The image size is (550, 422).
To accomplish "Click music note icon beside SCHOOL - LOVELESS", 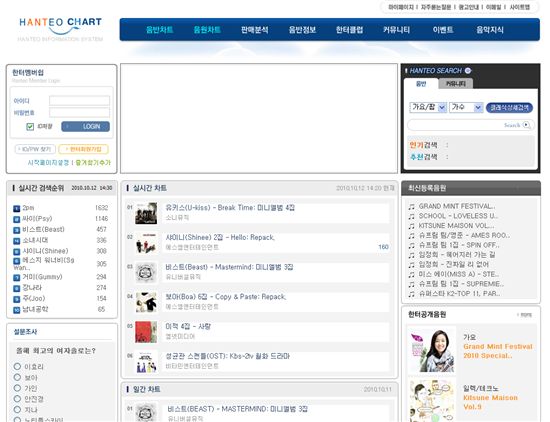I will pos(411,216).
